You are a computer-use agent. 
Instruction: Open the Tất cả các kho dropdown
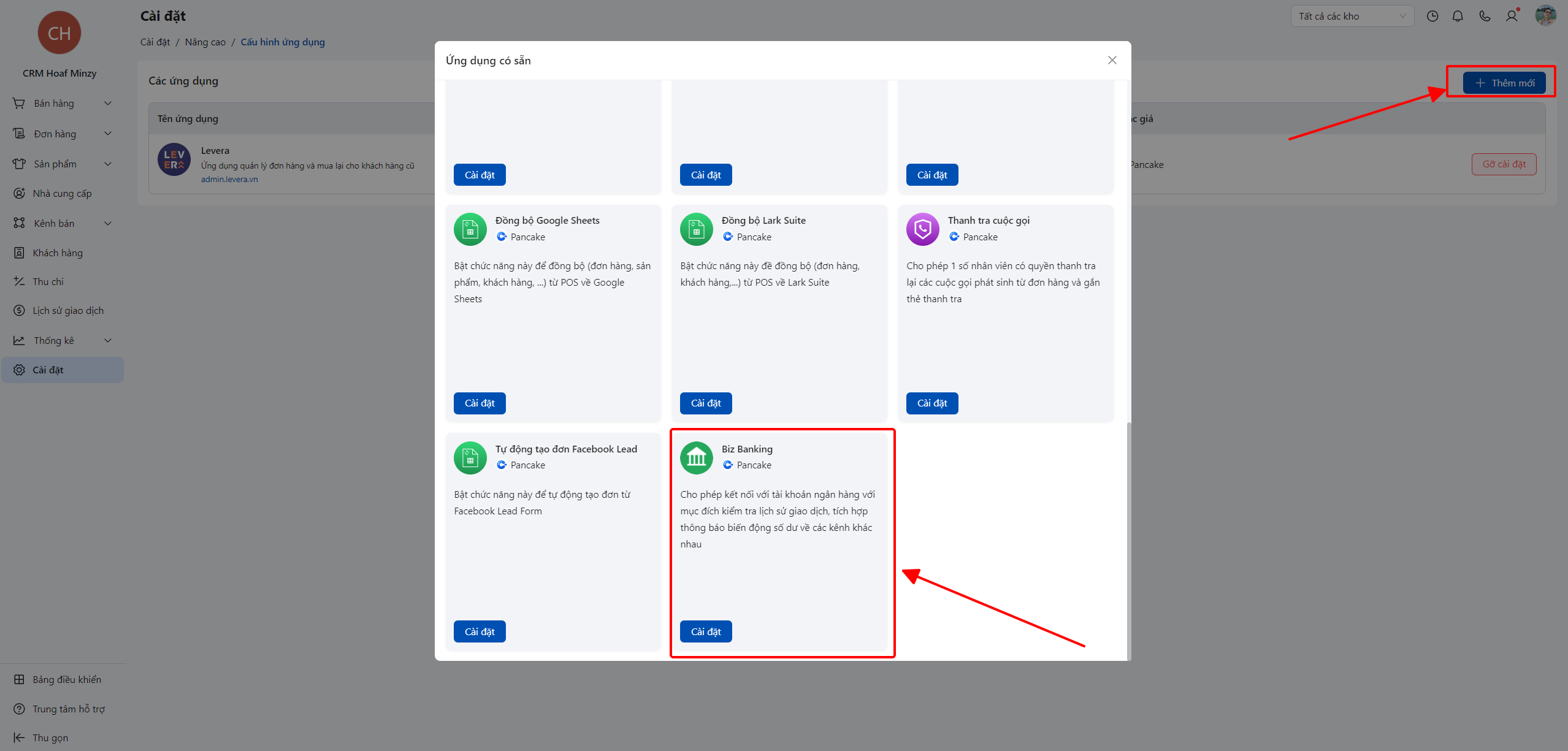1352,17
